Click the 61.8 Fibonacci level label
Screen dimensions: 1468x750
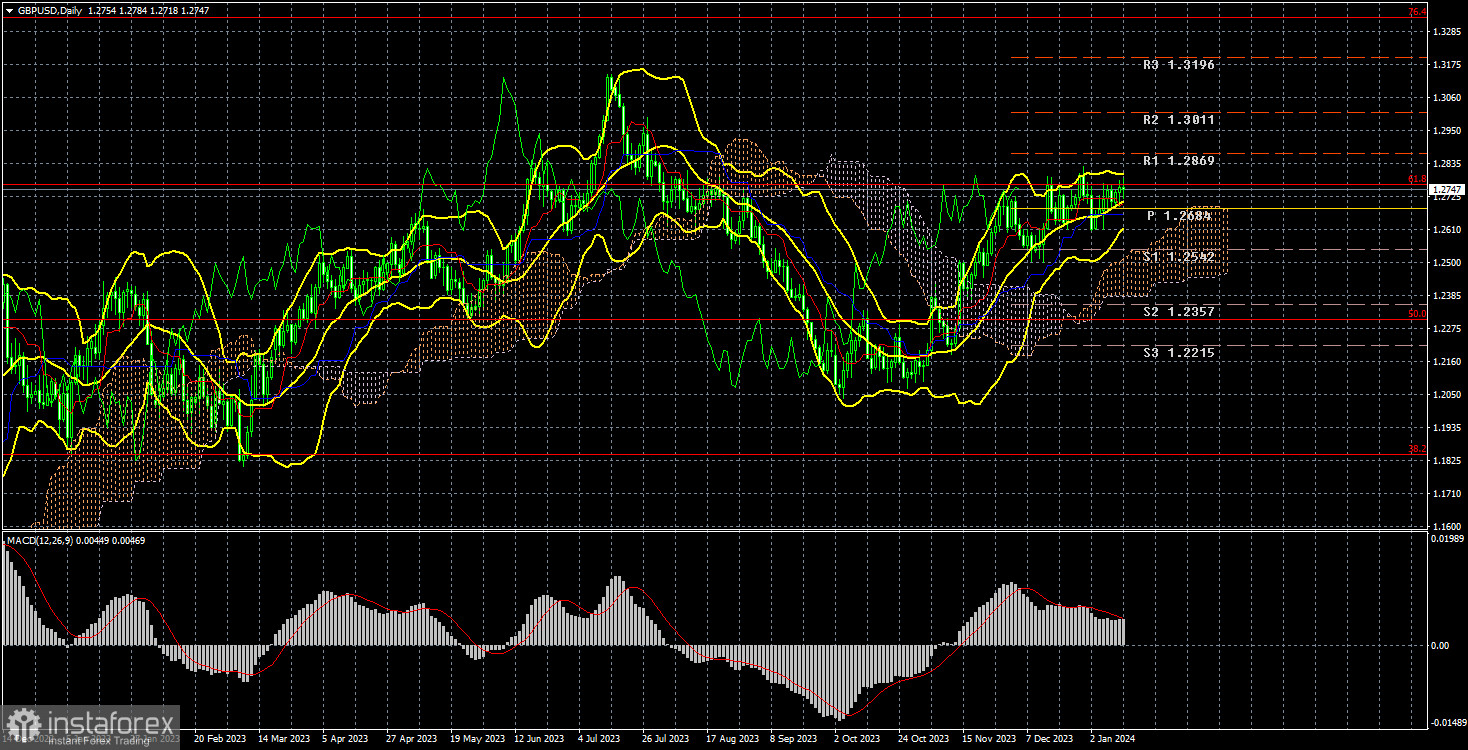click(1417, 180)
